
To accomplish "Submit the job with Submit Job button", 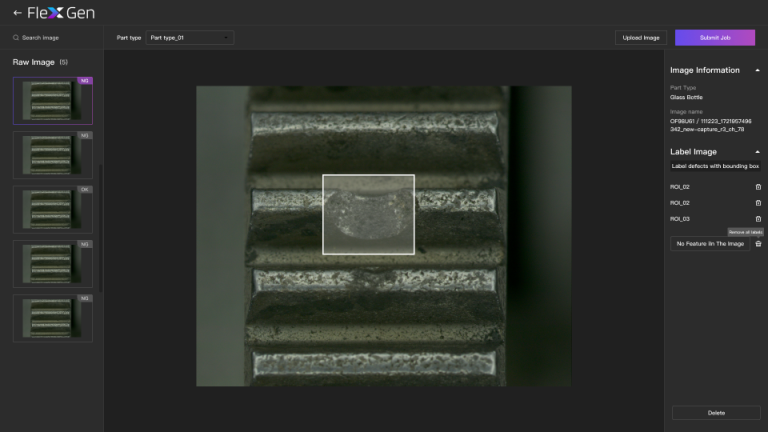I will (714, 38).
